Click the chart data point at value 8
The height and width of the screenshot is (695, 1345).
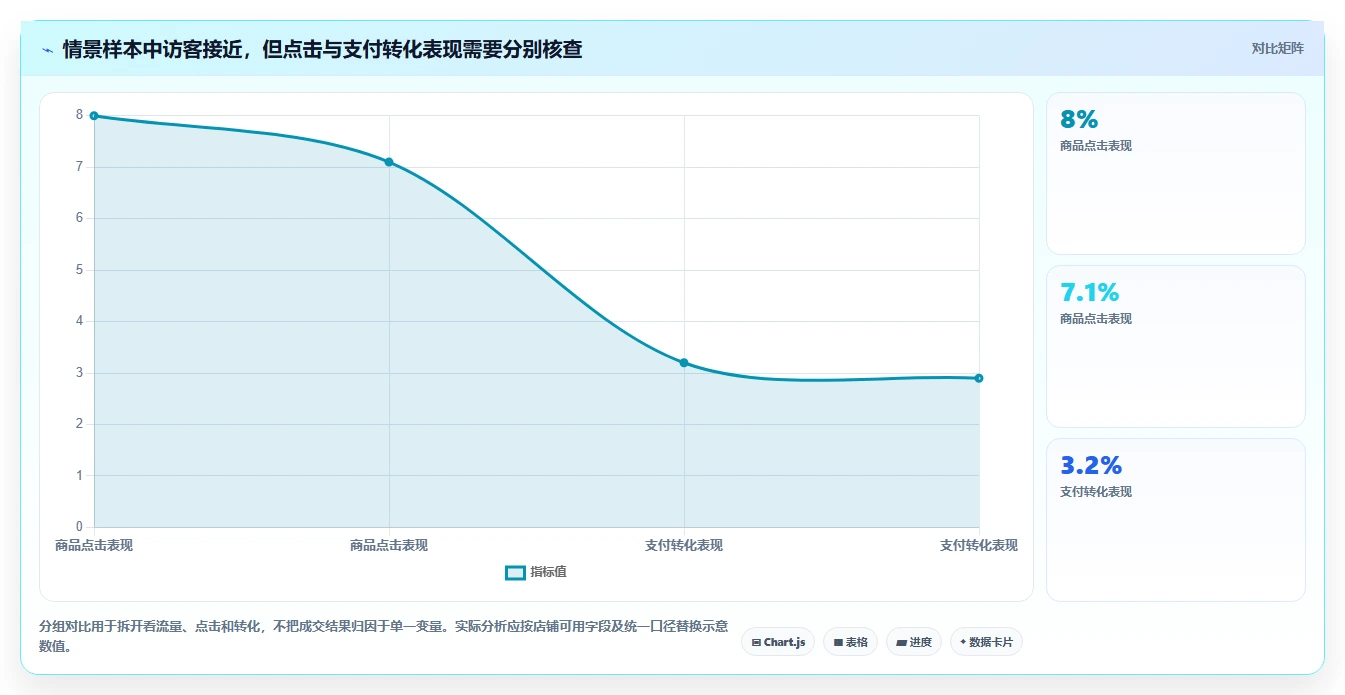coord(94,116)
